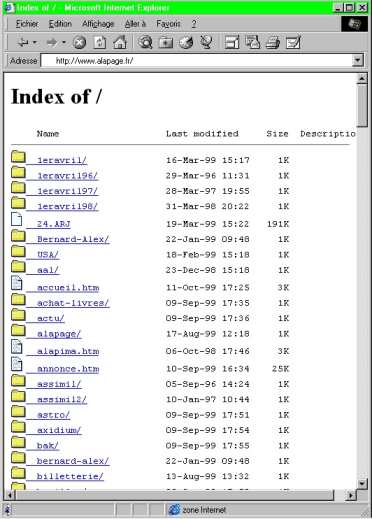Open the Favoris menu
The height and width of the screenshot is (519, 372).
(x=168, y=24)
